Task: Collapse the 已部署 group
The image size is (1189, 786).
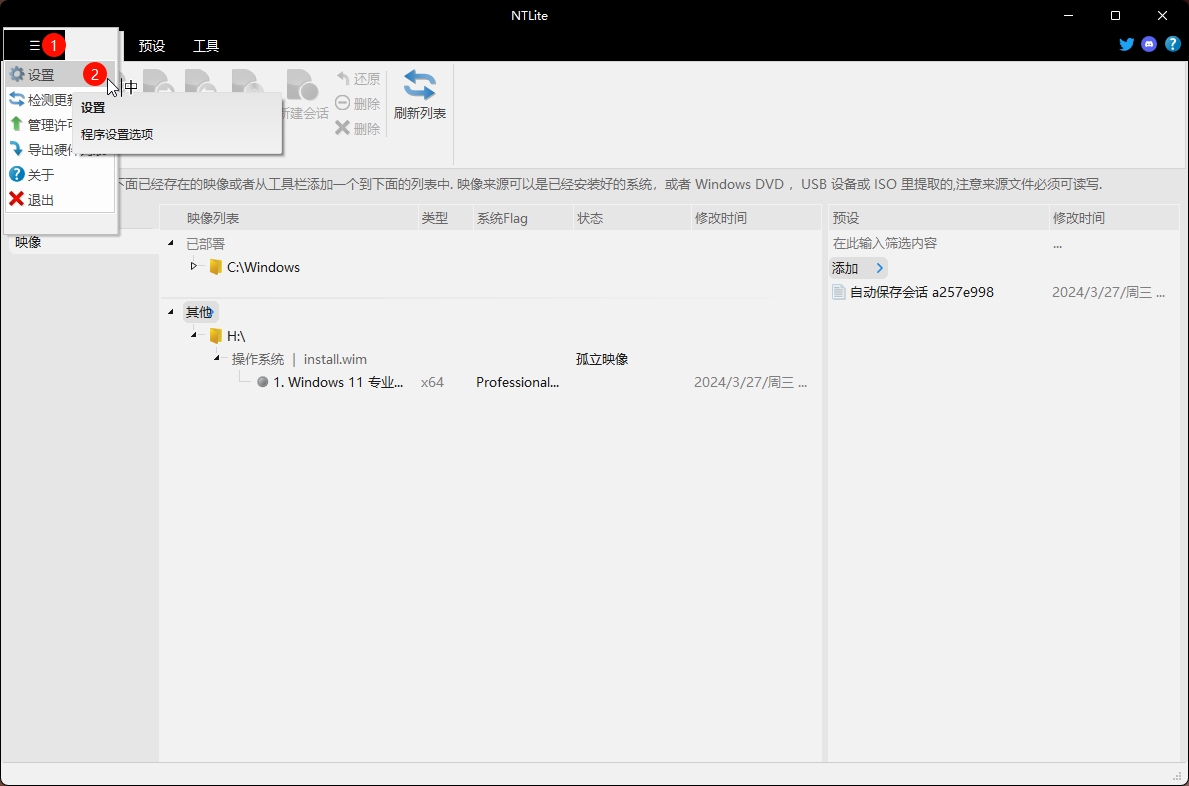Action: coord(171,243)
